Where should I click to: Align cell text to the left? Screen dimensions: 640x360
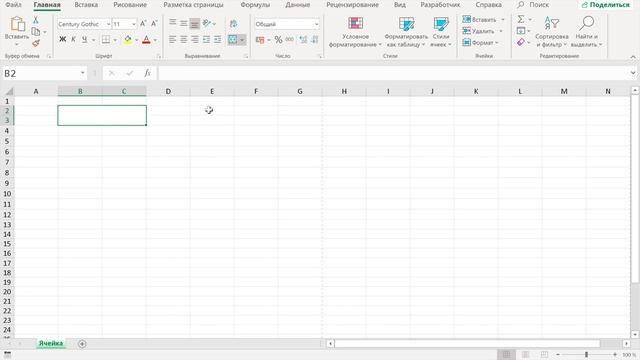click(x=173, y=40)
